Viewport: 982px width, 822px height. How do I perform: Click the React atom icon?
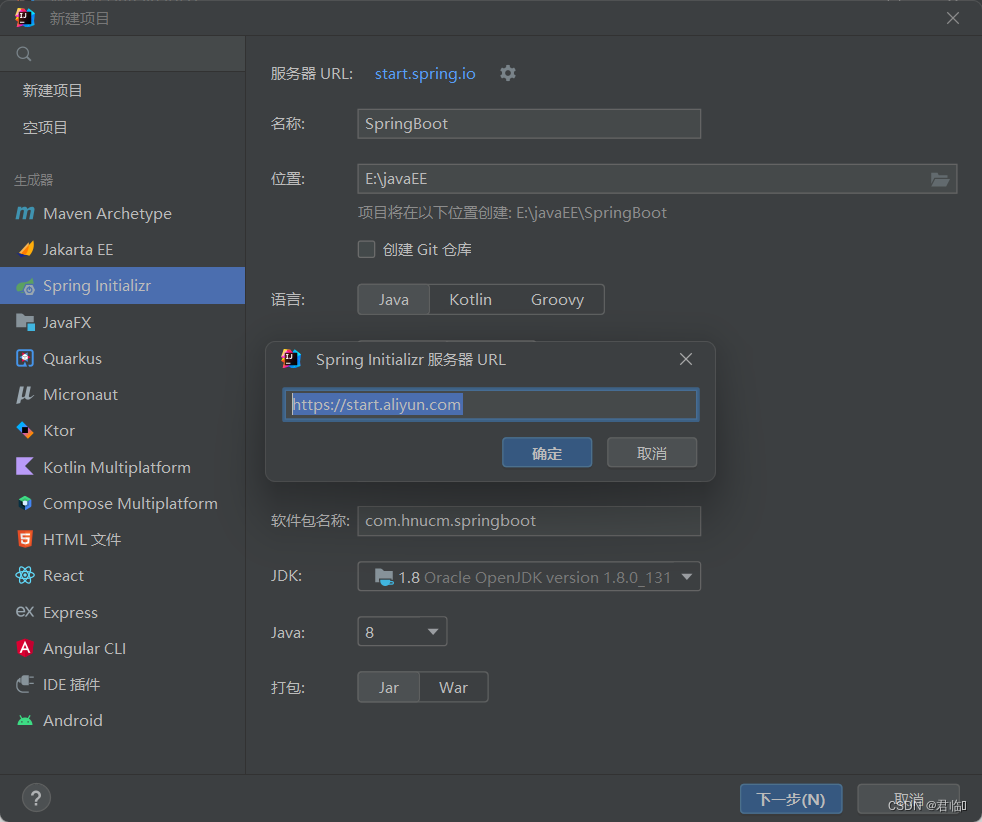point(25,575)
